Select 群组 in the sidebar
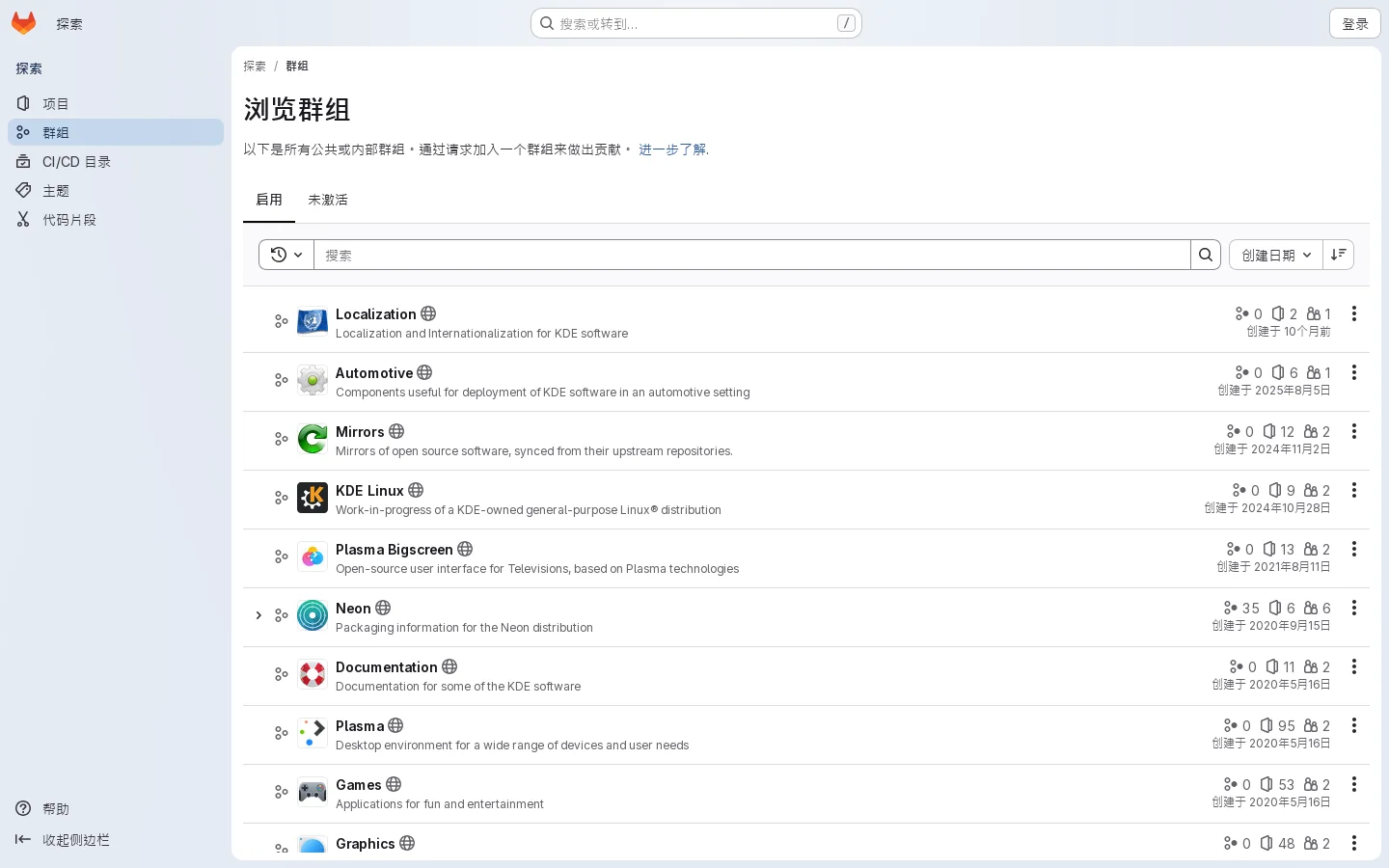This screenshot has width=1389, height=868. pyautogui.click(x=116, y=132)
